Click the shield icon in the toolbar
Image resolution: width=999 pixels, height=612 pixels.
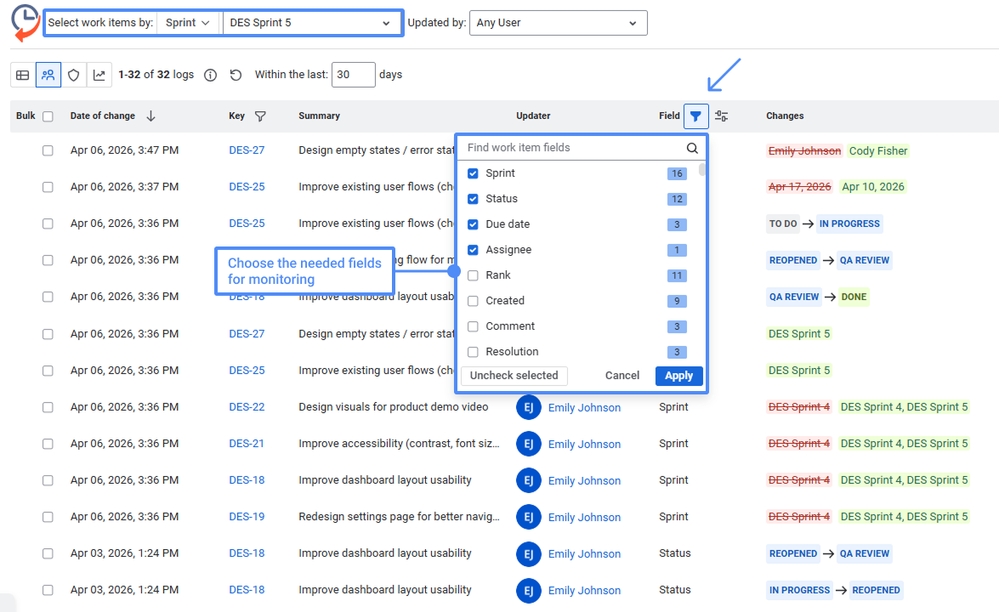point(73,74)
